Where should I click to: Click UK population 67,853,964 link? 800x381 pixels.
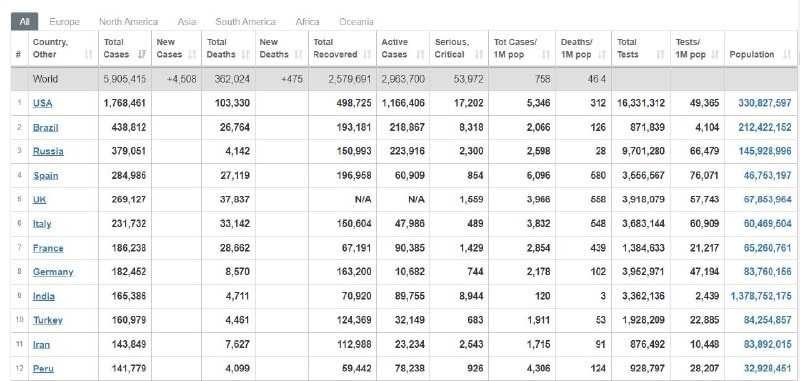768,199
